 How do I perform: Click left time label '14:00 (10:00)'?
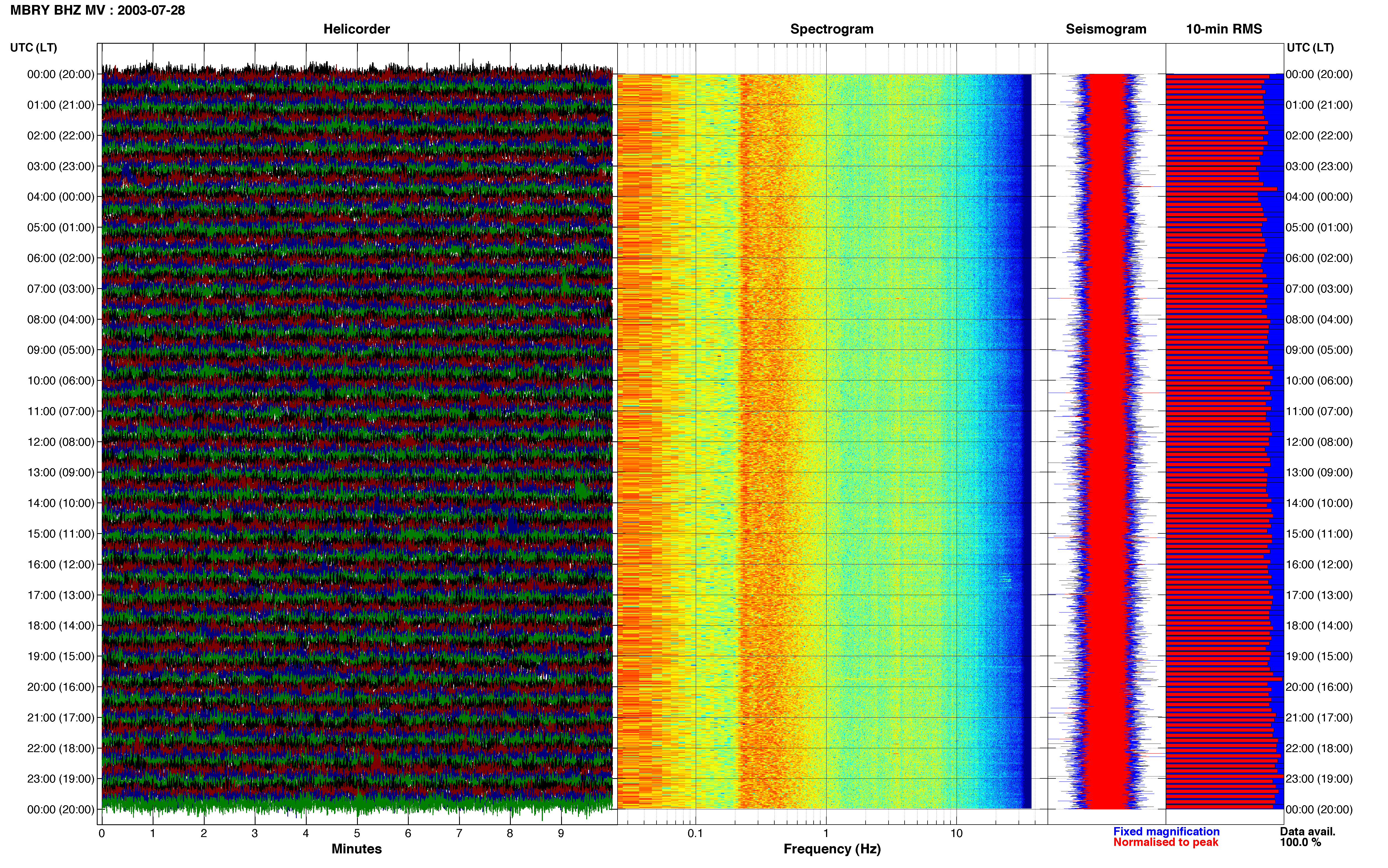(x=61, y=503)
